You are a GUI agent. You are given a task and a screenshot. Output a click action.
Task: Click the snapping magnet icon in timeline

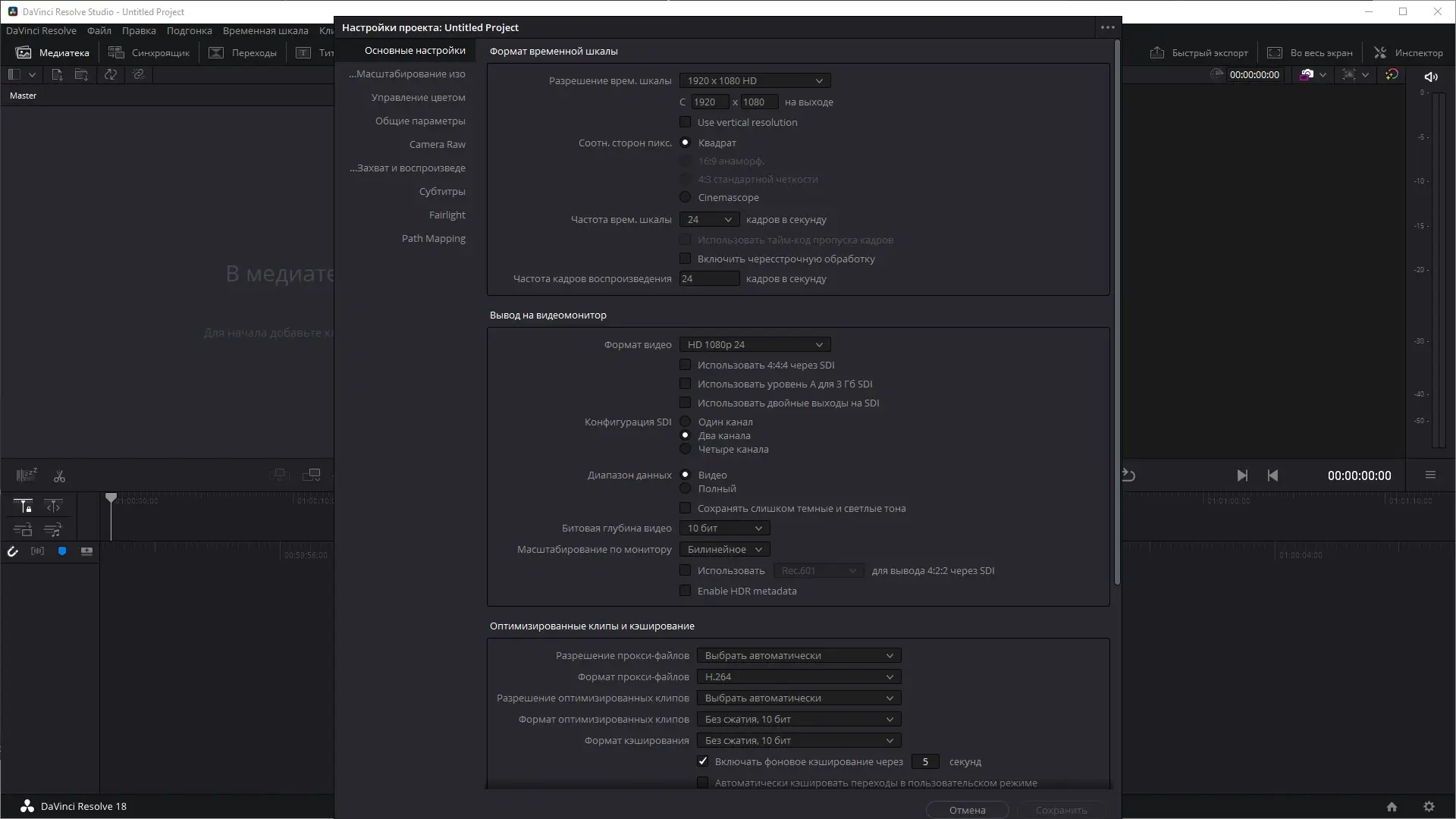point(13,551)
